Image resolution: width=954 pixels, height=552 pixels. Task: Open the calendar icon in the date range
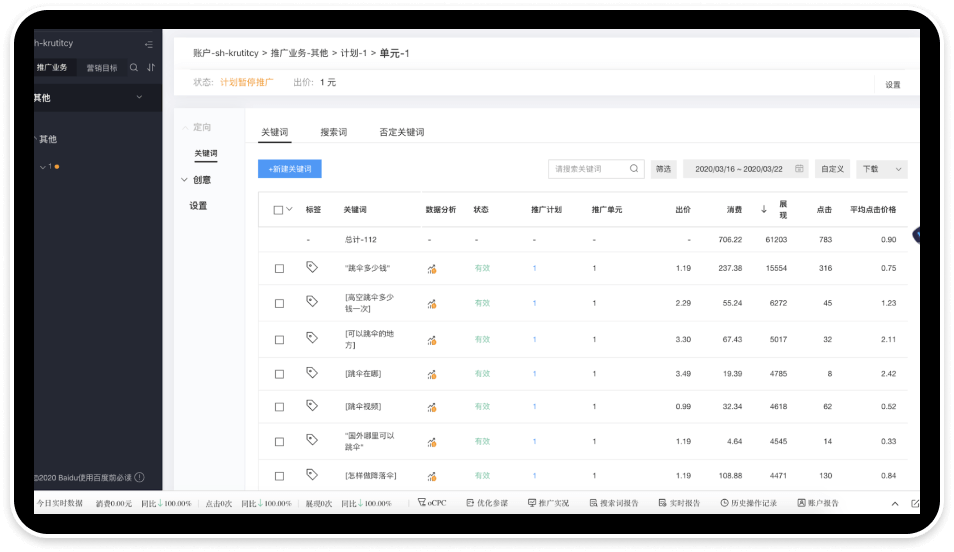[799, 169]
